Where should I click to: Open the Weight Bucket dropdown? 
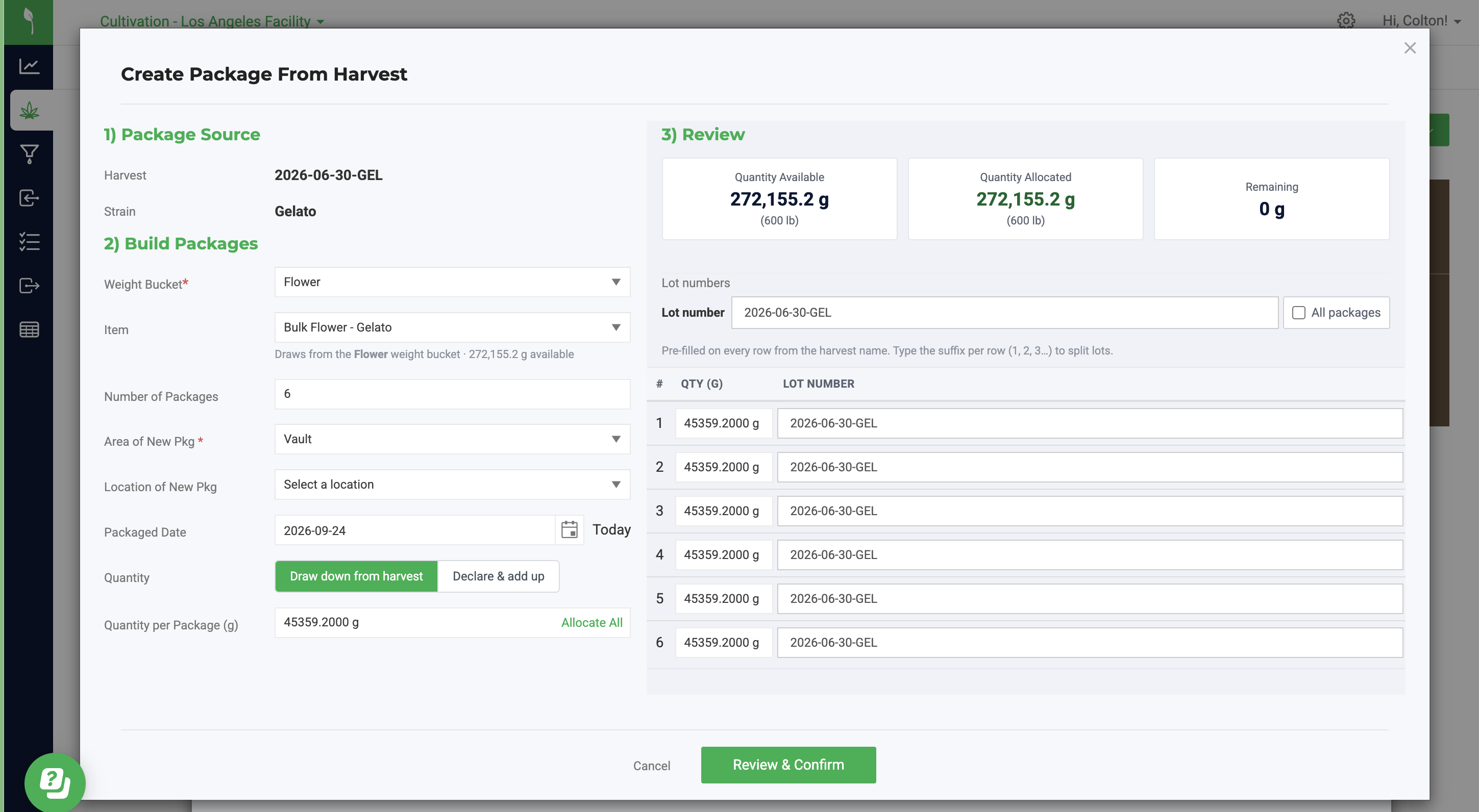[452, 282]
